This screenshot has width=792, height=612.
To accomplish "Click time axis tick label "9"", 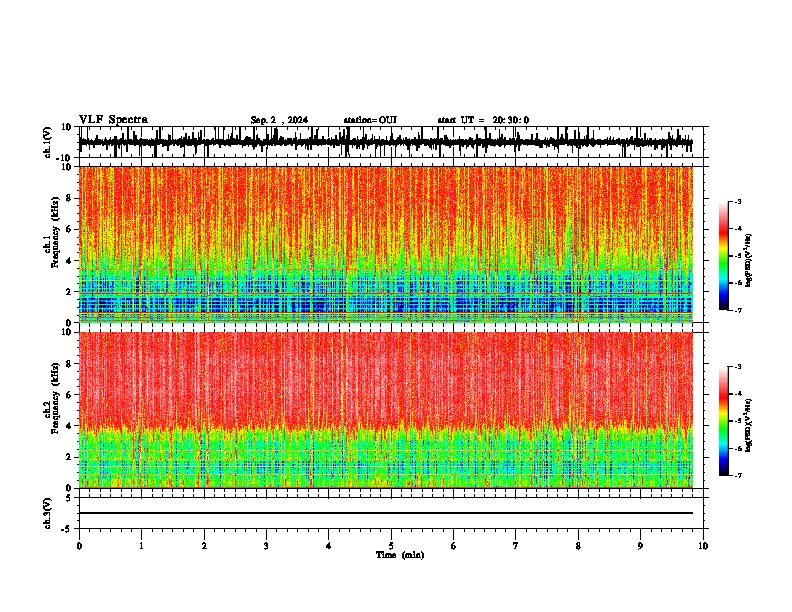I will click(x=640, y=546).
